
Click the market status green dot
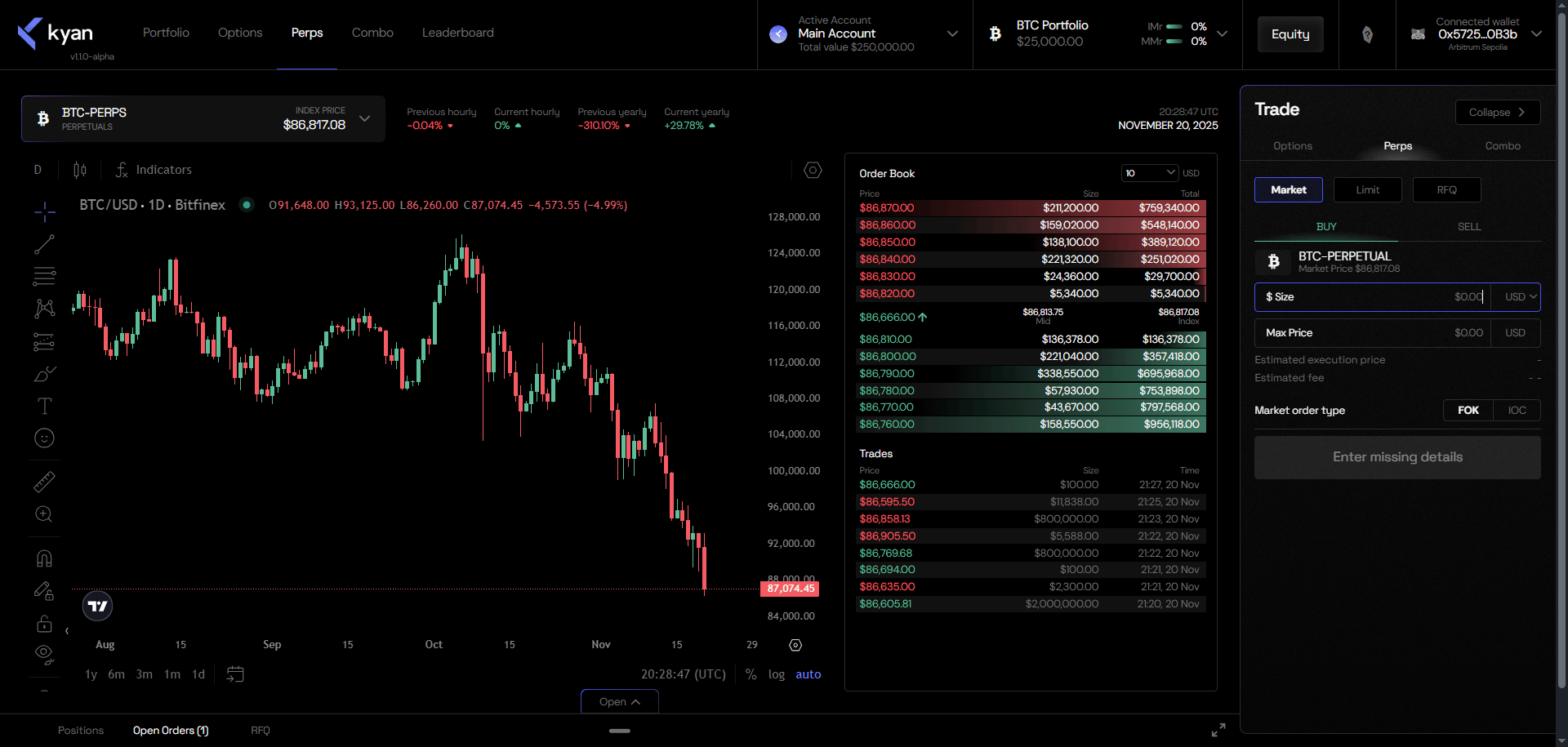pyautogui.click(x=247, y=205)
